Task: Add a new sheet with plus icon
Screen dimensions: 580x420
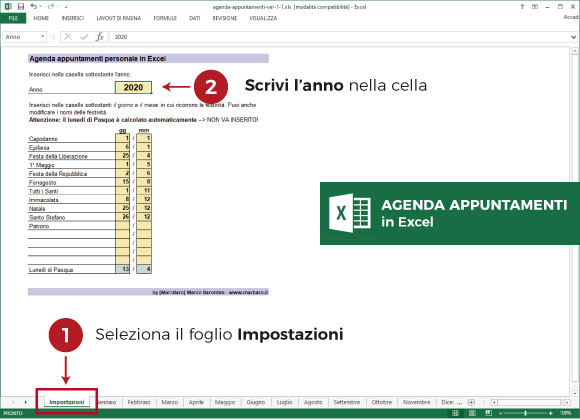Action: 471,402
